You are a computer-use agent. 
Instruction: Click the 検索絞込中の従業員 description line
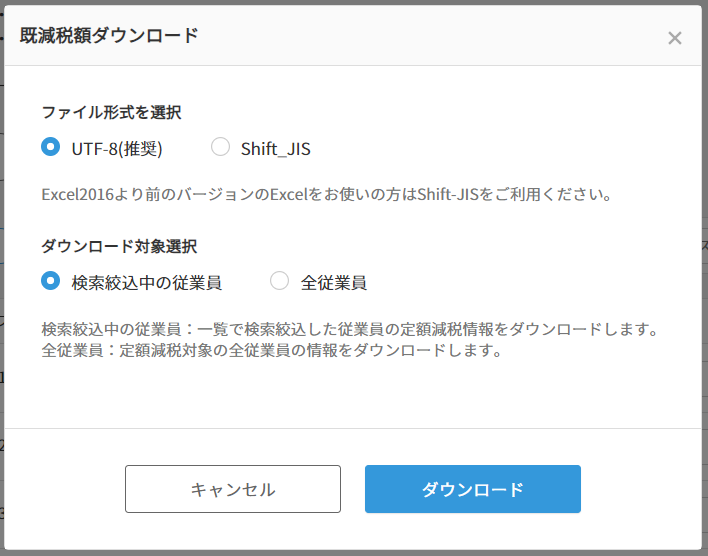coord(349,329)
